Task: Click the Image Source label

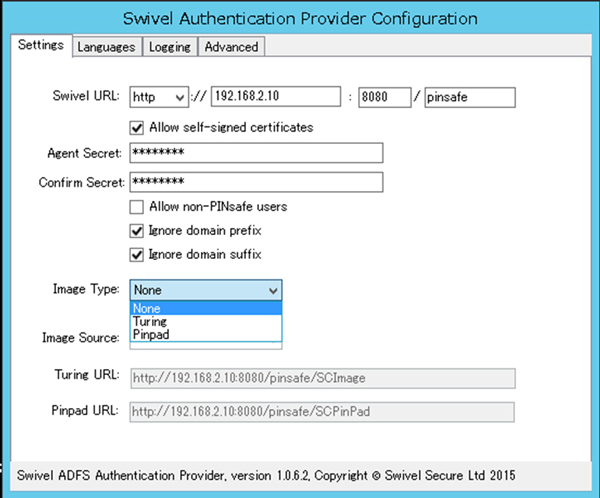Action: tap(81, 338)
